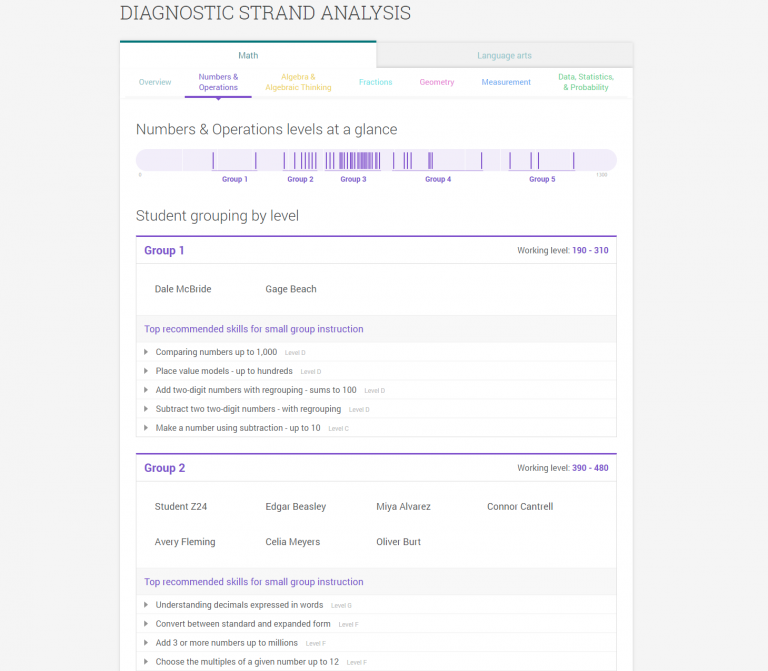
Task: Expand Subtract two two-digit numbers skill
Action: 248,409
